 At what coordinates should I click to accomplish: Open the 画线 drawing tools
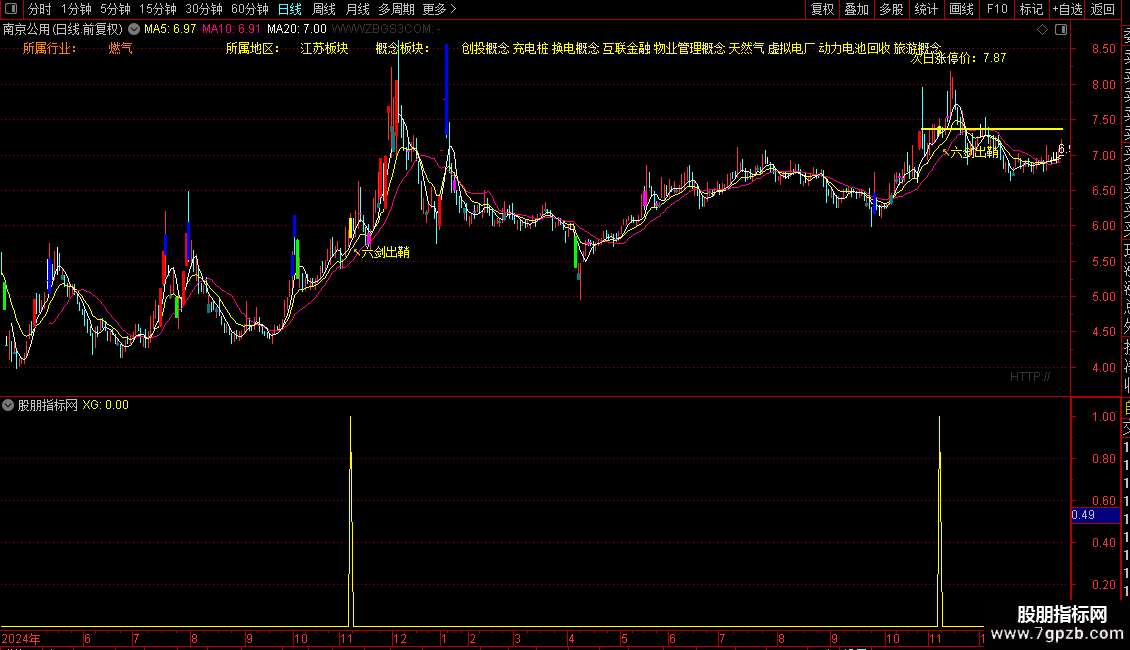click(x=961, y=9)
